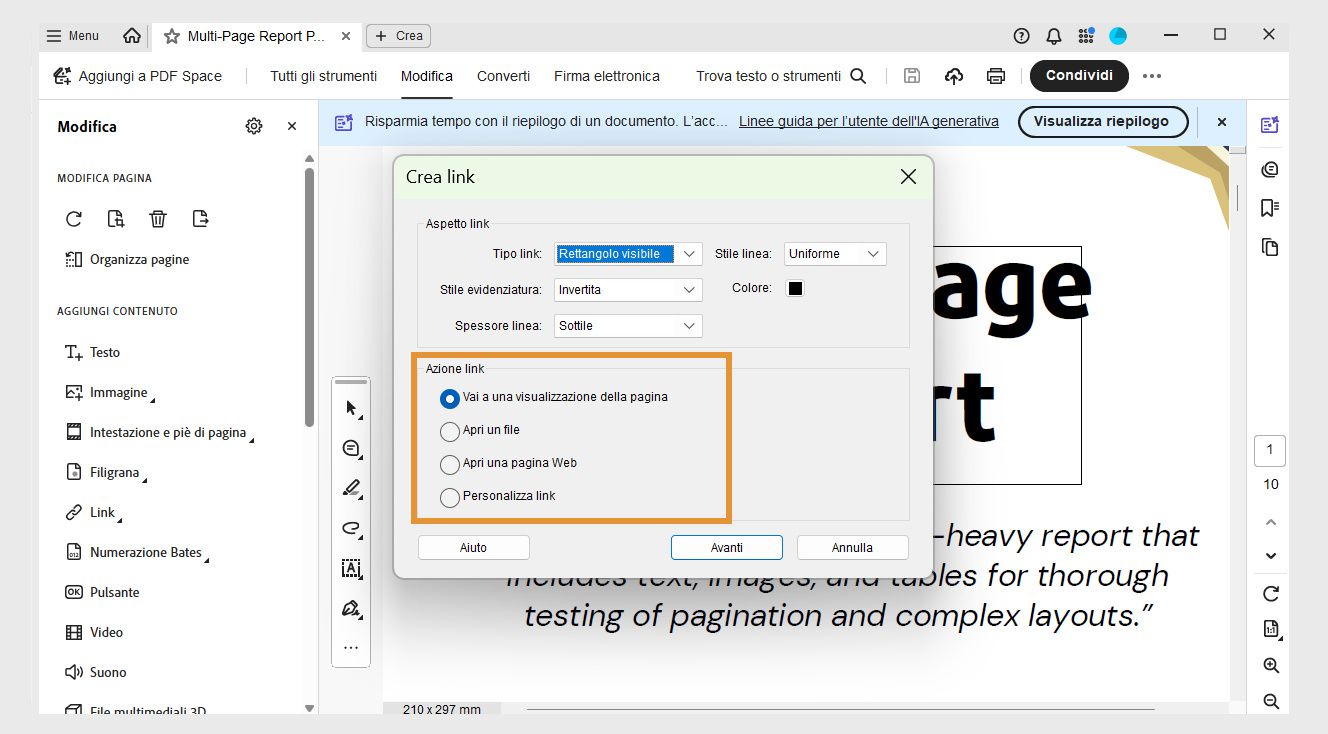Choose 'Personalizza link' option
The width and height of the screenshot is (1328, 734).
click(x=450, y=496)
